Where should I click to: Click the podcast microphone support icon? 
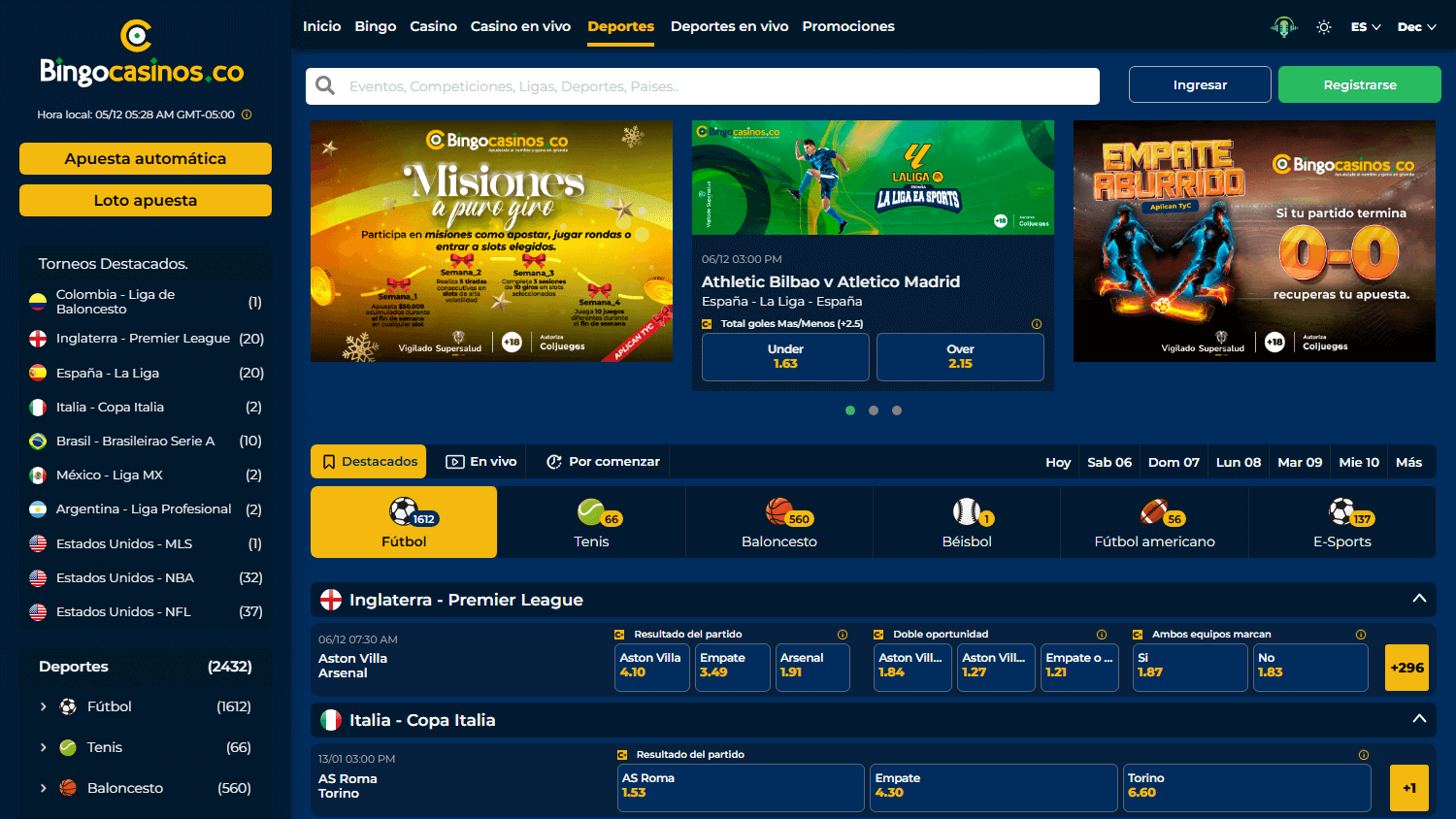(1283, 27)
